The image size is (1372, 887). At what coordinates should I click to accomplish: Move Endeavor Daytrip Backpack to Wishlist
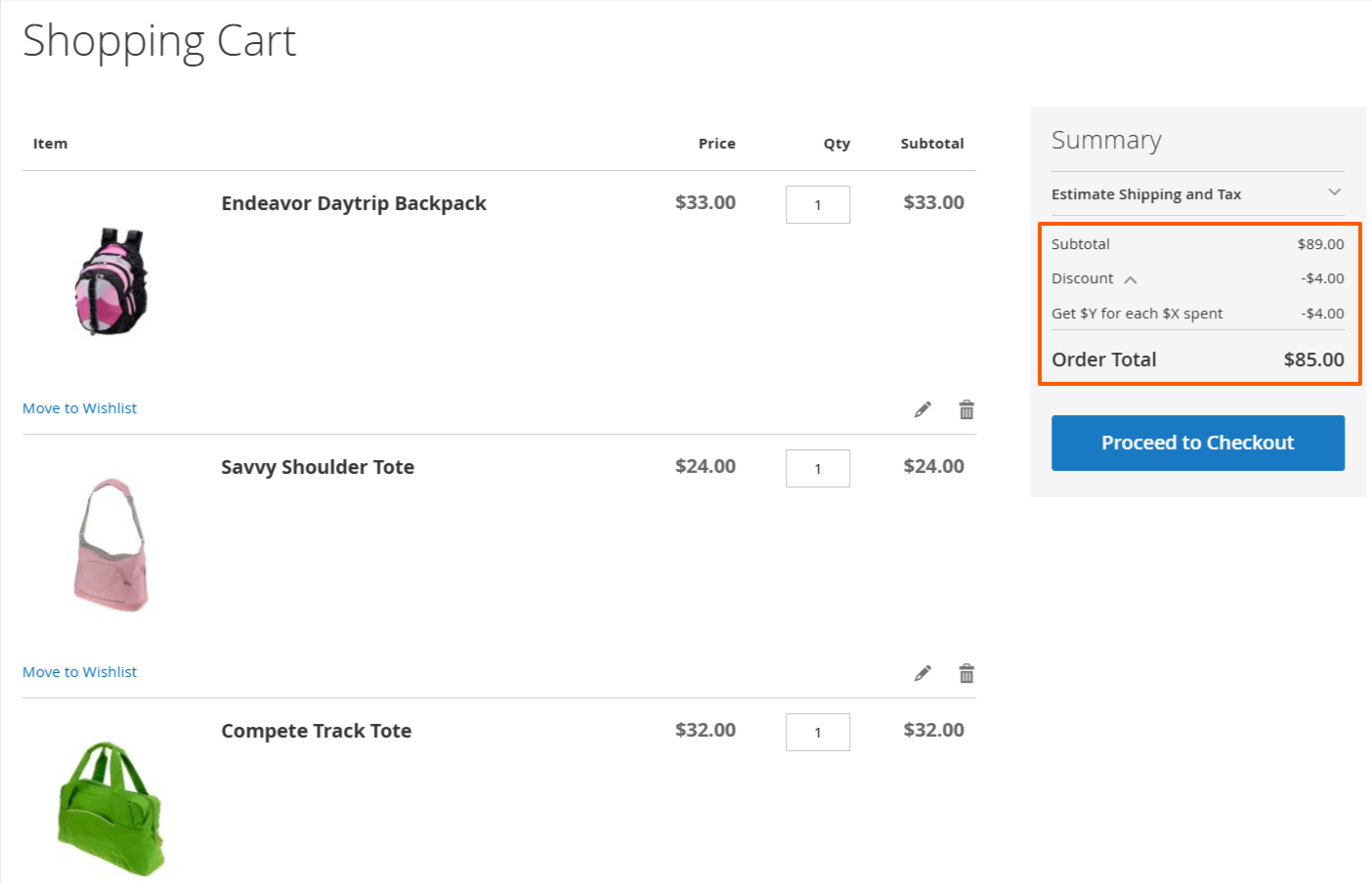(x=80, y=408)
